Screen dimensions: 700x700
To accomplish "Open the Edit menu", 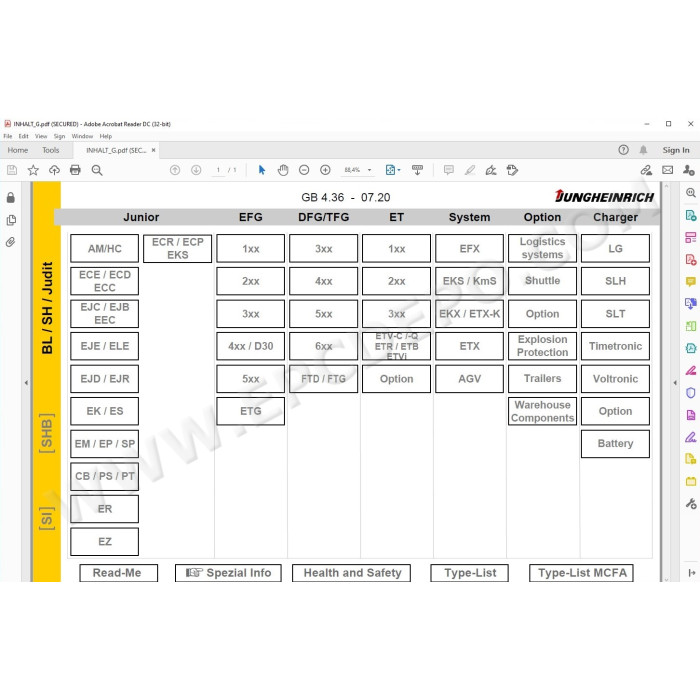I will pos(24,136).
